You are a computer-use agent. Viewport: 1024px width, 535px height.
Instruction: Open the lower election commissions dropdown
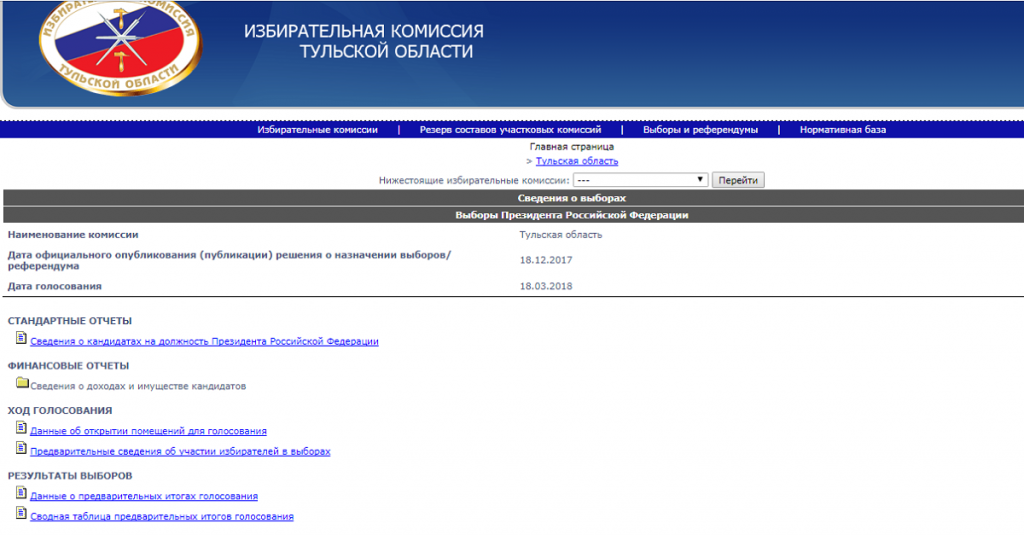(x=640, y=180)
